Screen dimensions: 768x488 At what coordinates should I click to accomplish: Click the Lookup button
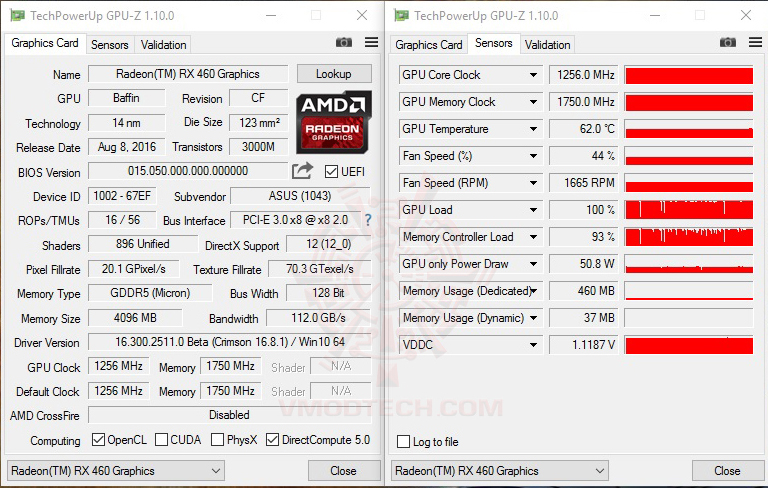(x=334, y=74)
